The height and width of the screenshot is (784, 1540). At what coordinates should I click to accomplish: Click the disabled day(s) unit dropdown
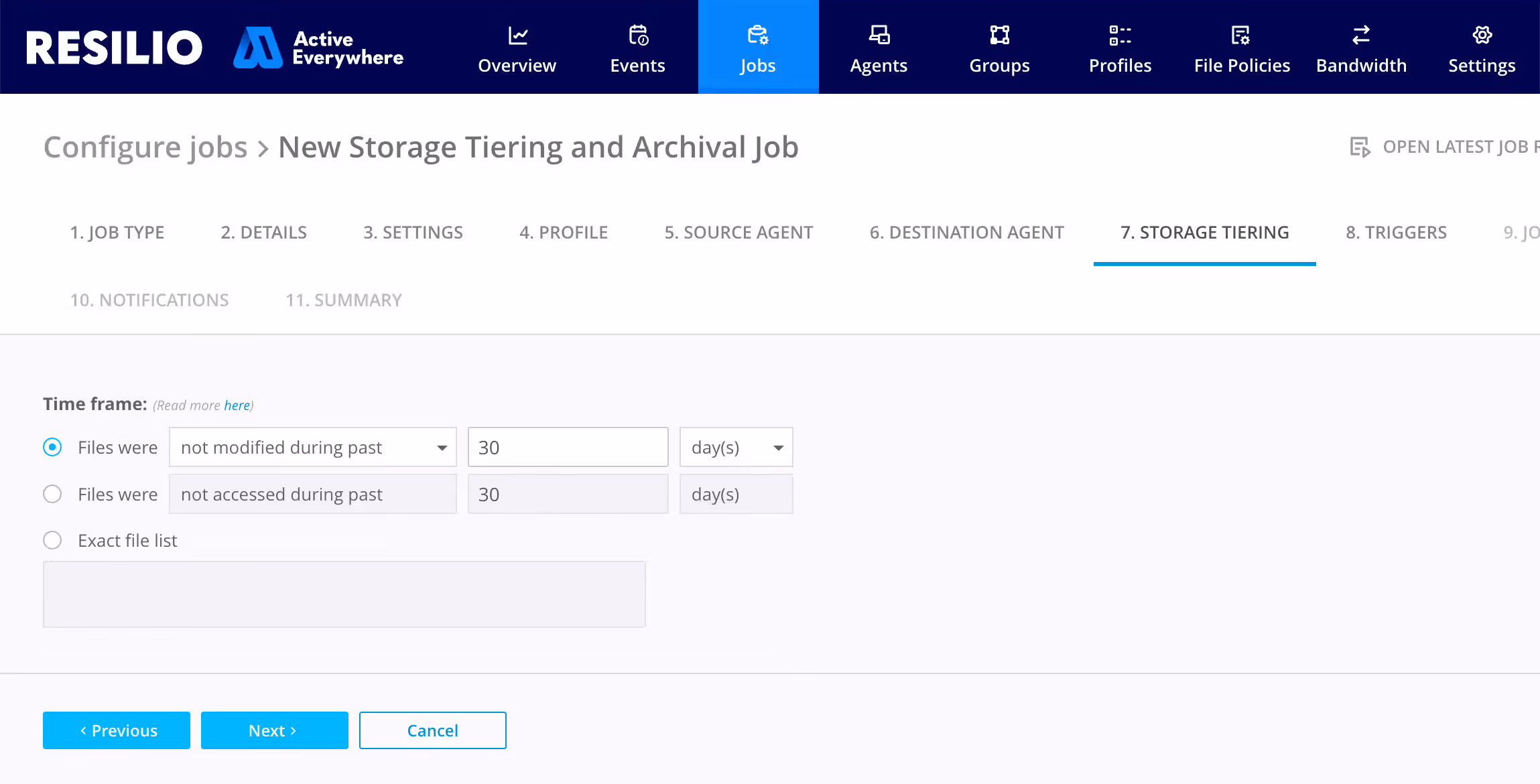click(736, 494)
